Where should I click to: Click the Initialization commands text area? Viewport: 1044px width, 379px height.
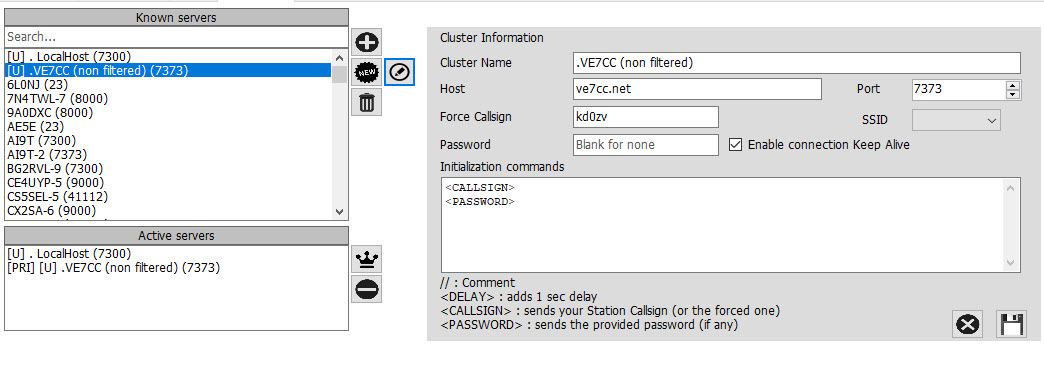pos(730,224)
